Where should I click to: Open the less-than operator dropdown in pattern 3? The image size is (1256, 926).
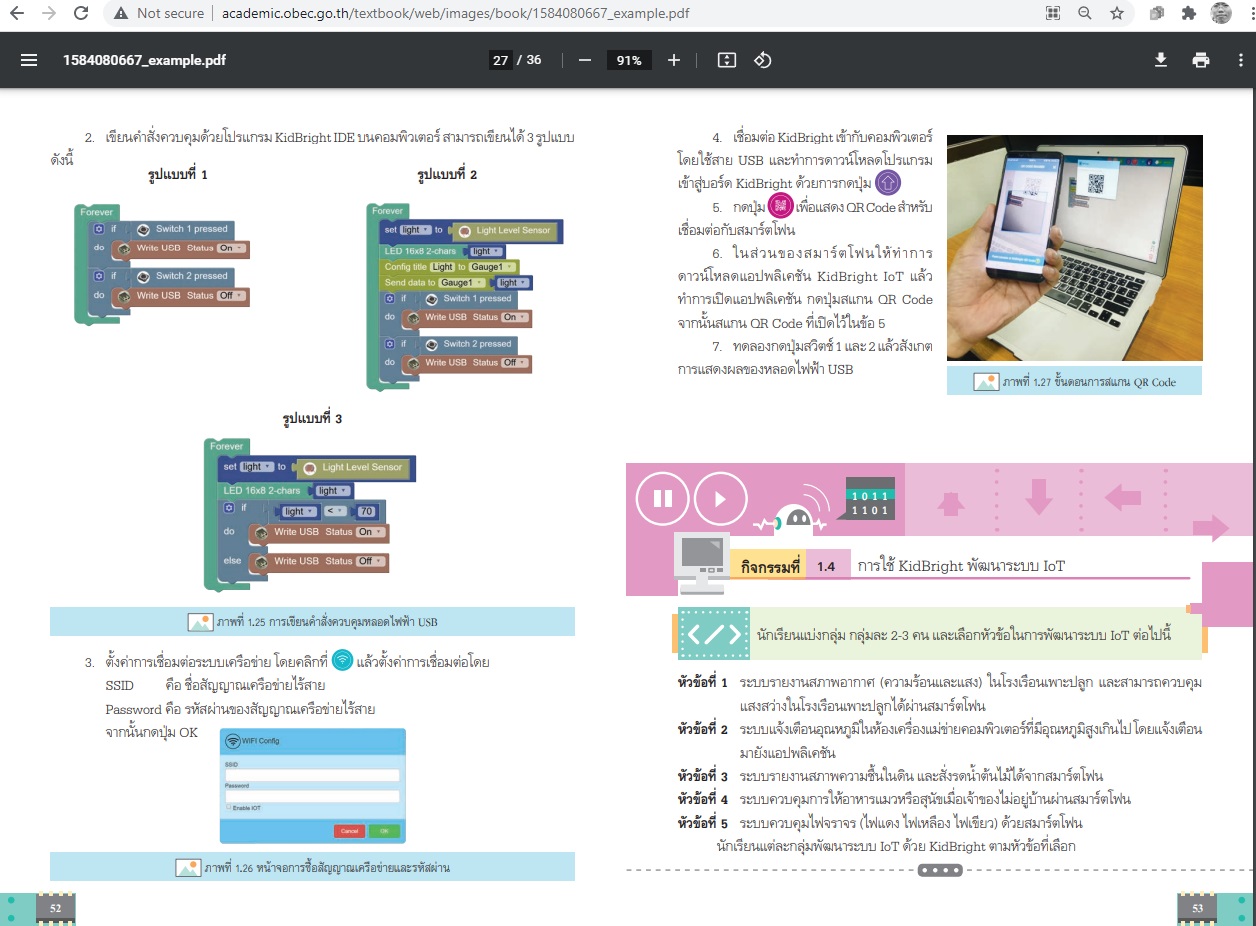point(336,511)
